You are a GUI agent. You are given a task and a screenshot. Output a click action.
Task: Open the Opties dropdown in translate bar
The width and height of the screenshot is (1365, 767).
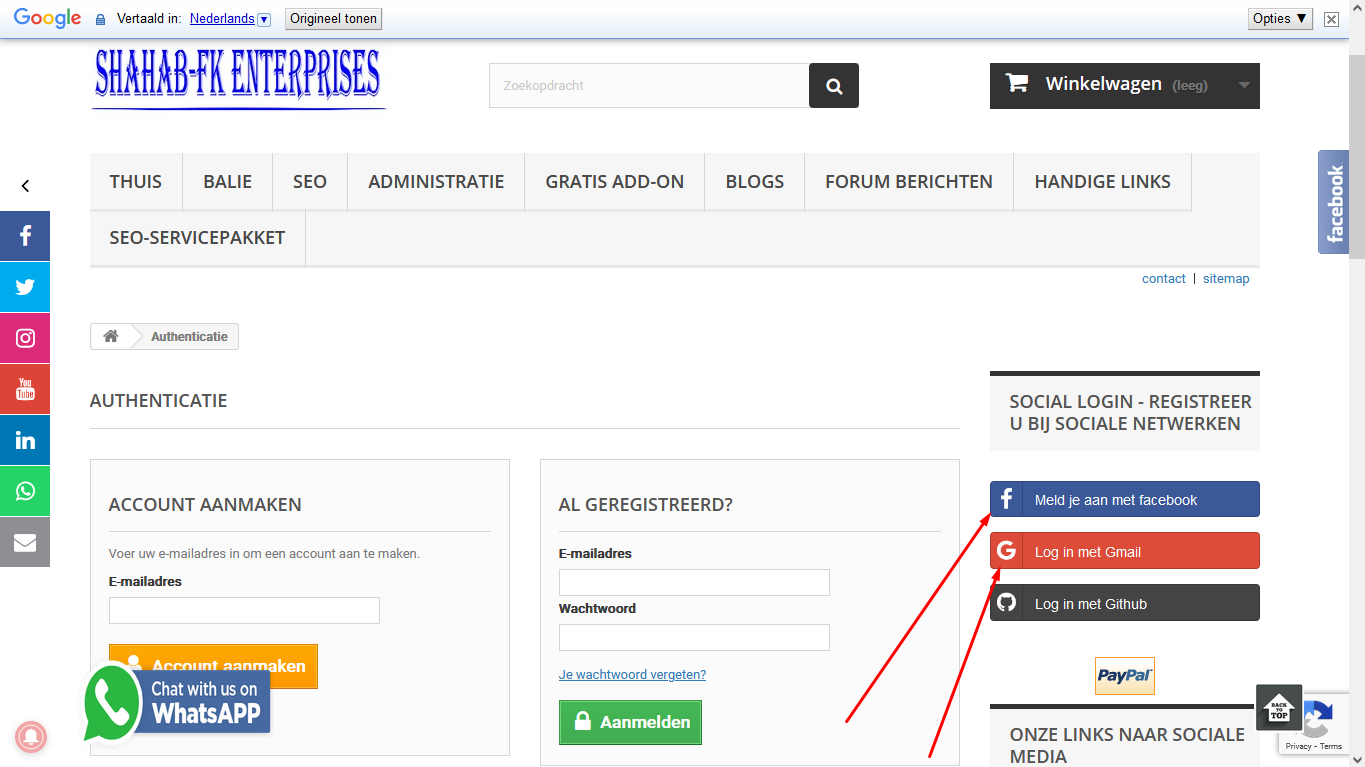tap(1280, 19)
